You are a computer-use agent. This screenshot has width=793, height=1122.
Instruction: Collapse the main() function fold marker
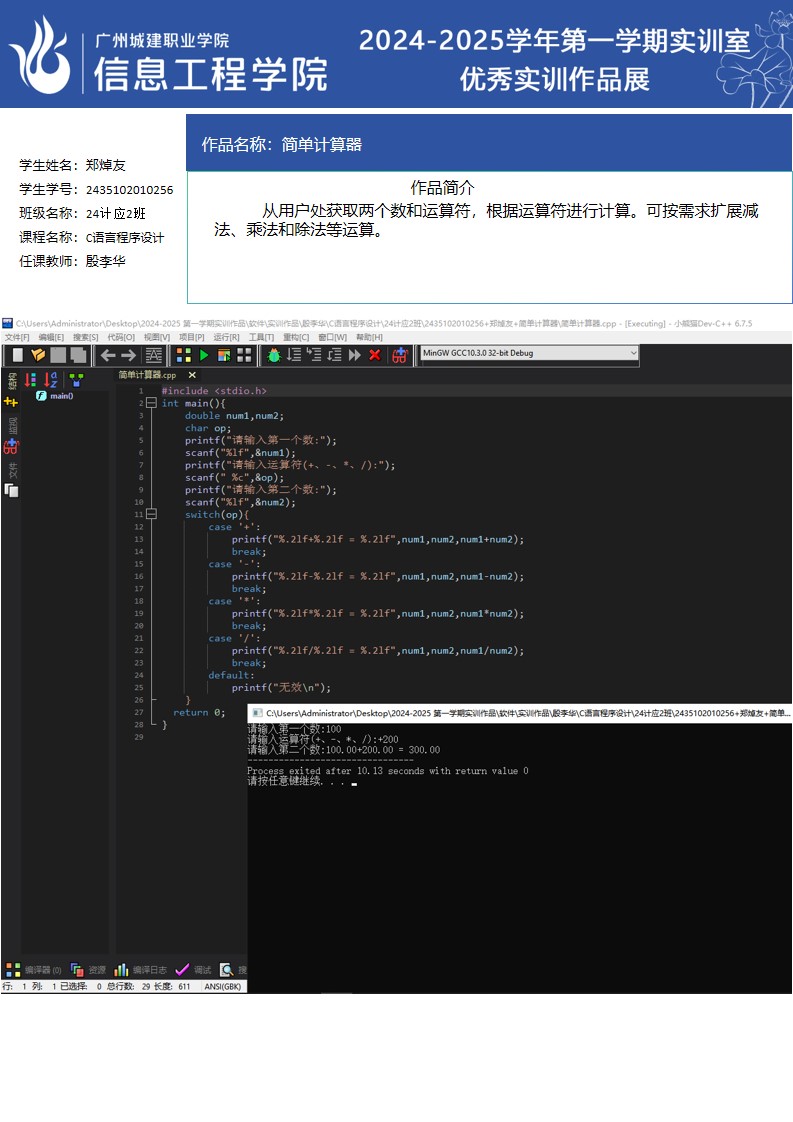click(x=151, y=403)
